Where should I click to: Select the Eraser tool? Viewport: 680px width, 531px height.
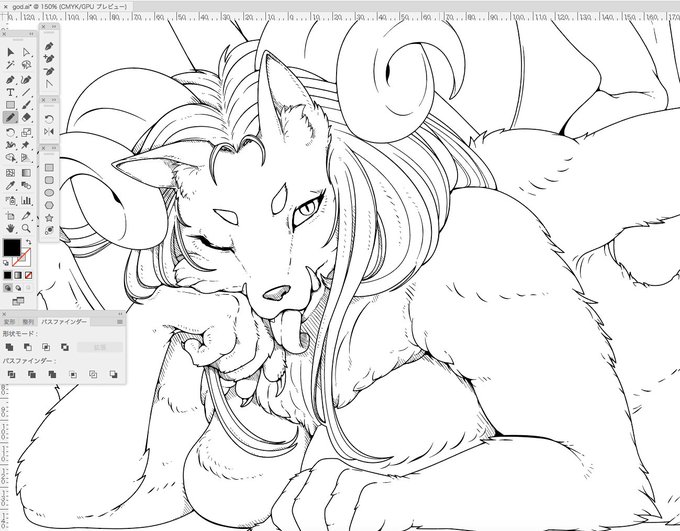point(26,118)
